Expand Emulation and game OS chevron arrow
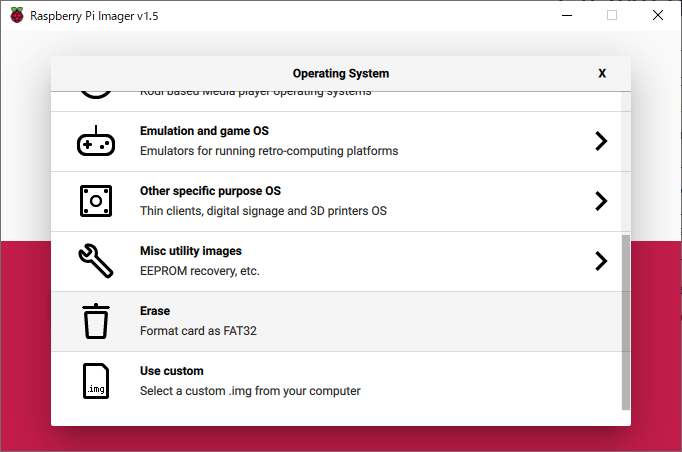This screenshot has width=682, height=452. (601, 141)
